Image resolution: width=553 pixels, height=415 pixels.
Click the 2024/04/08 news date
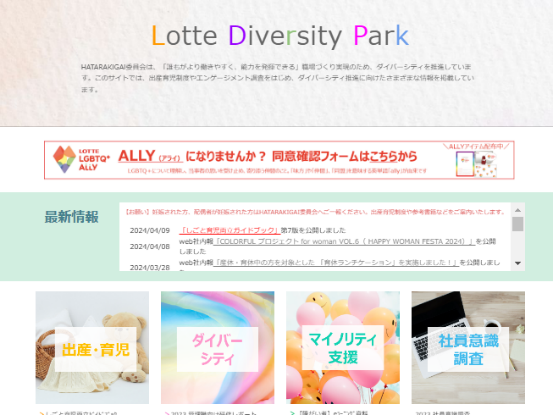[150, 246]
